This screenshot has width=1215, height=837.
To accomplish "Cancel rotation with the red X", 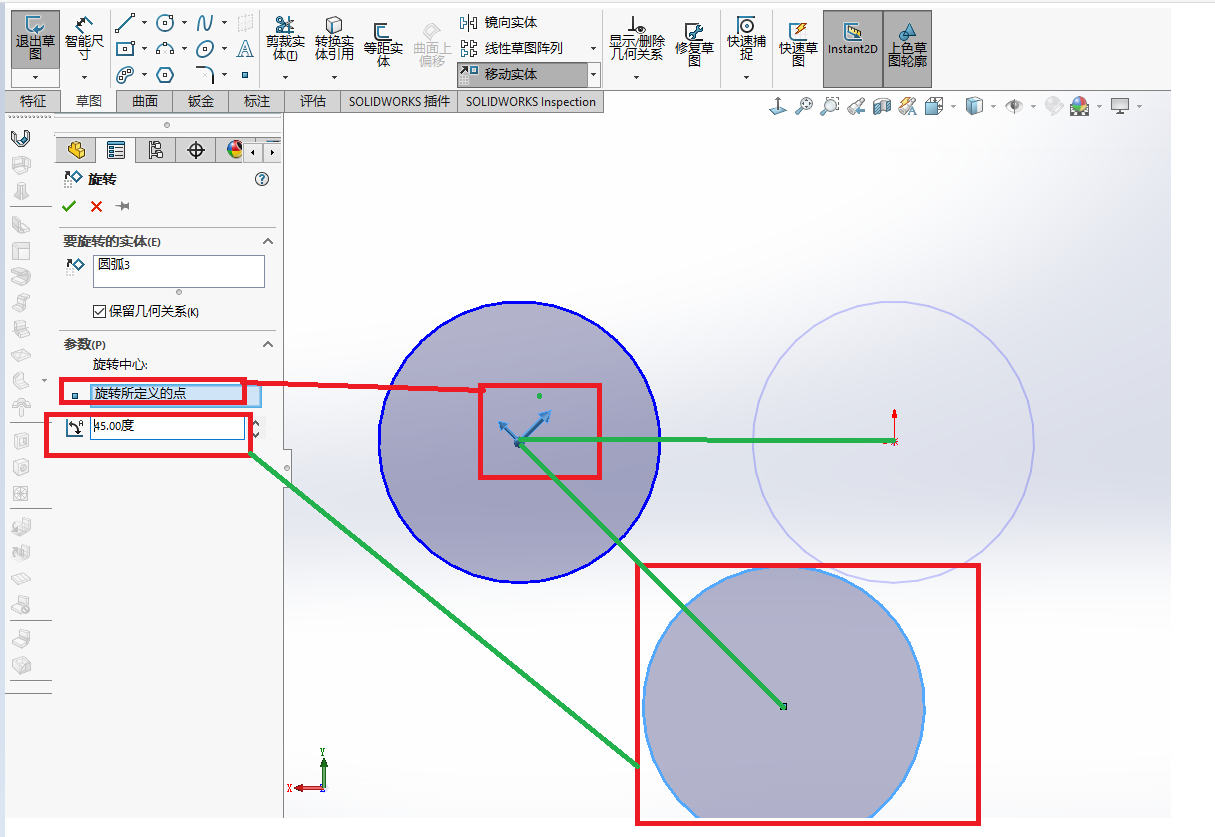I will point(96,206).
